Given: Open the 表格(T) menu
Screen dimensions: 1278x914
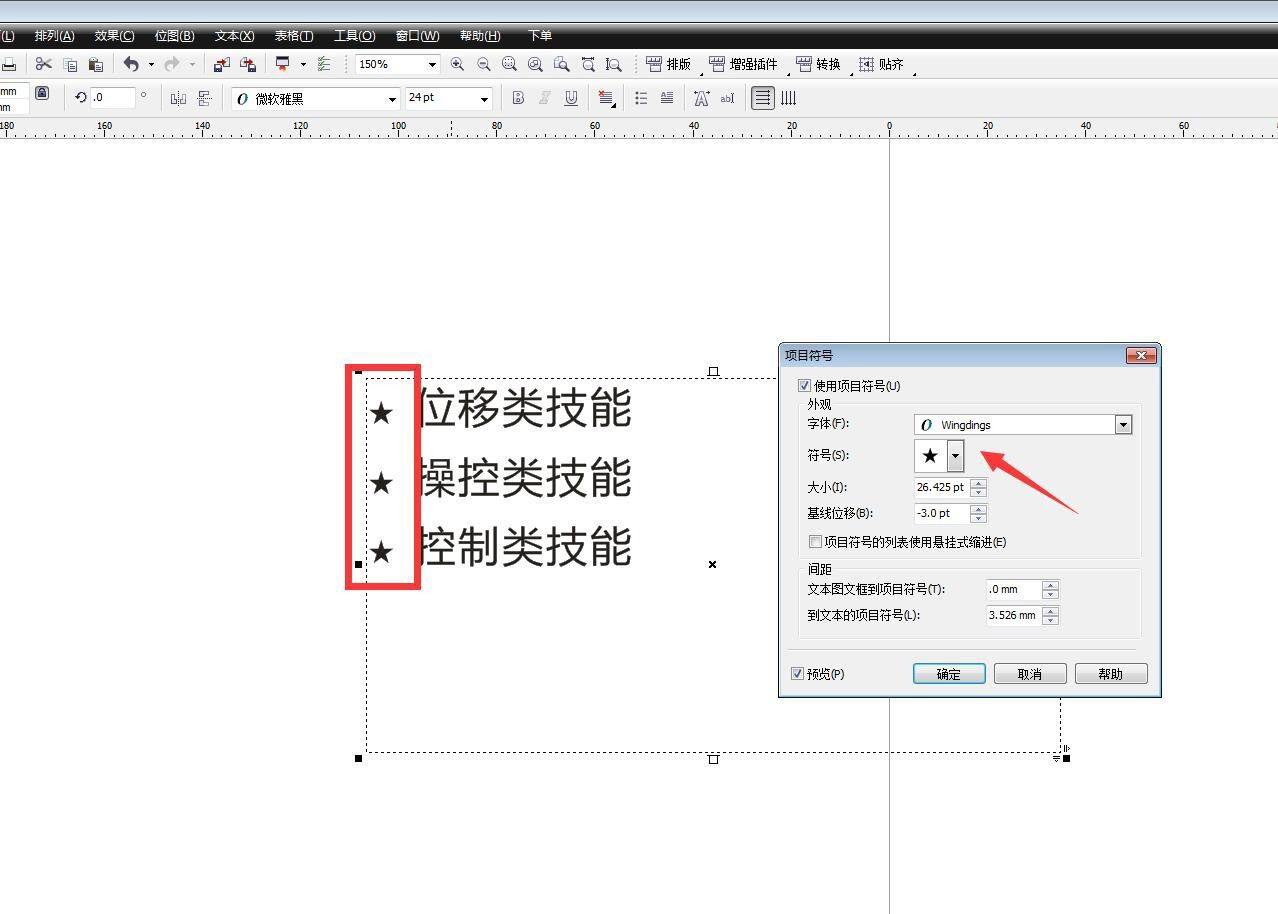Looking at the screenshot, I should pos(293,35).
